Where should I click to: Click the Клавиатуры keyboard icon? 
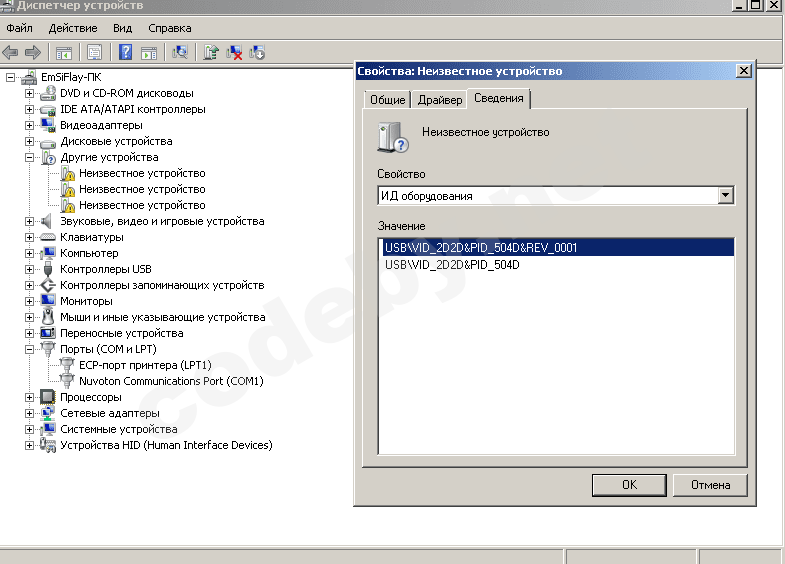pos(48,237)
